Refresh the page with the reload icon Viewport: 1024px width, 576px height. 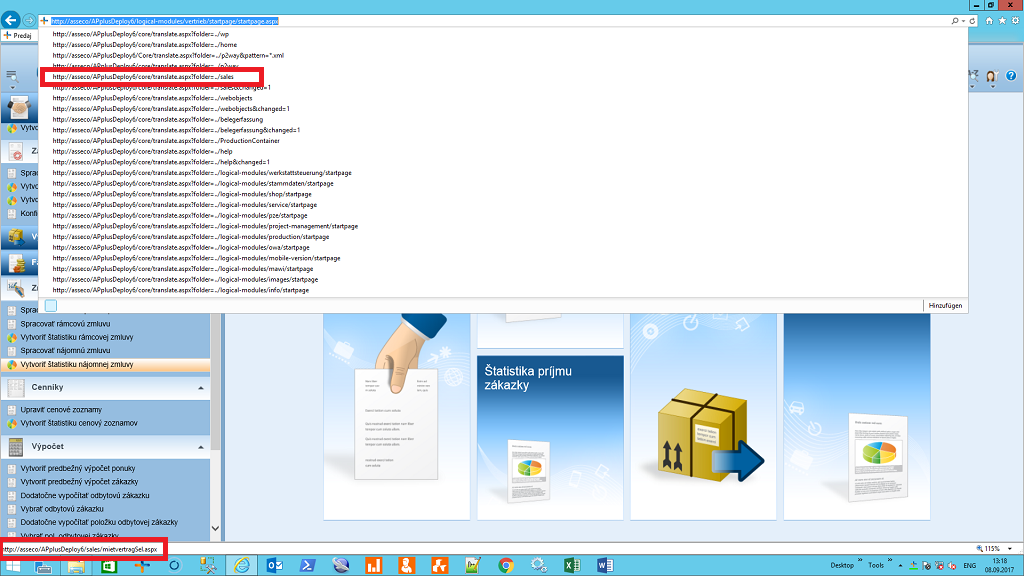pyautogui.click(x=972, y=21)
